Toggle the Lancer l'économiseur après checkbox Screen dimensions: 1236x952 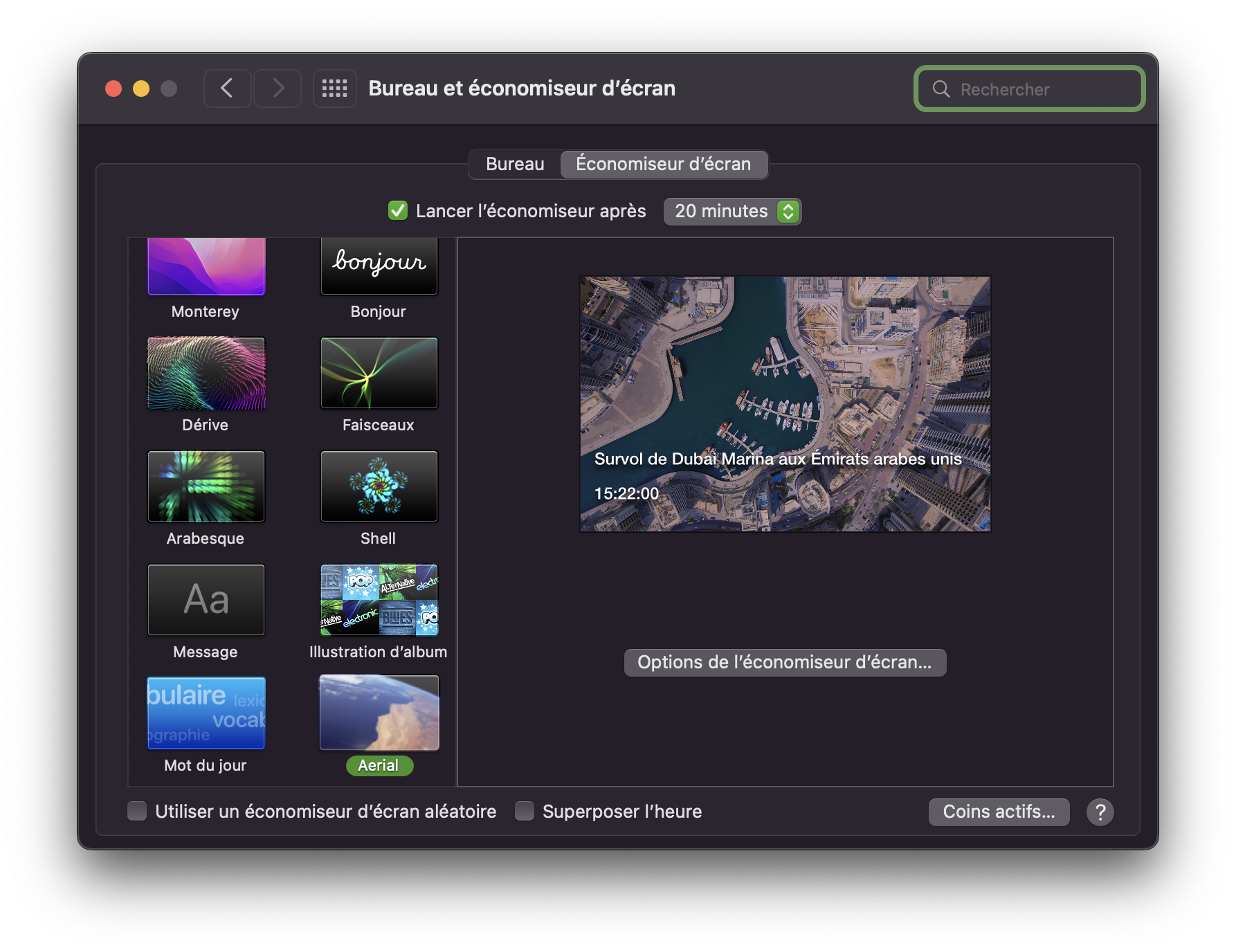point(398,210)
